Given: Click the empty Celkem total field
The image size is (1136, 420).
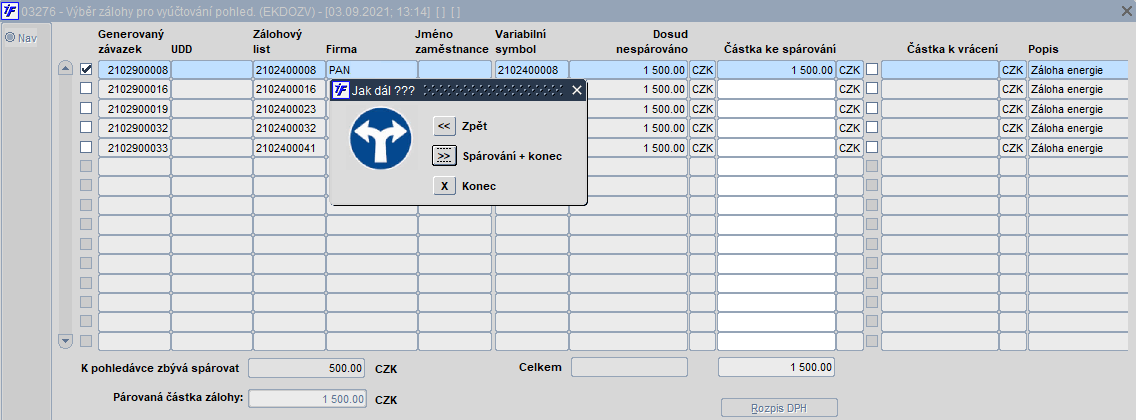Looking at the screenshot, I should [x=629, y=367].
